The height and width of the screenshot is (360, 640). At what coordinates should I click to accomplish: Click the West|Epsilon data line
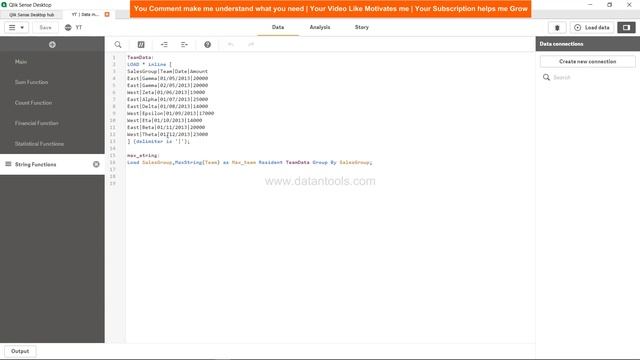click(171, 113)
